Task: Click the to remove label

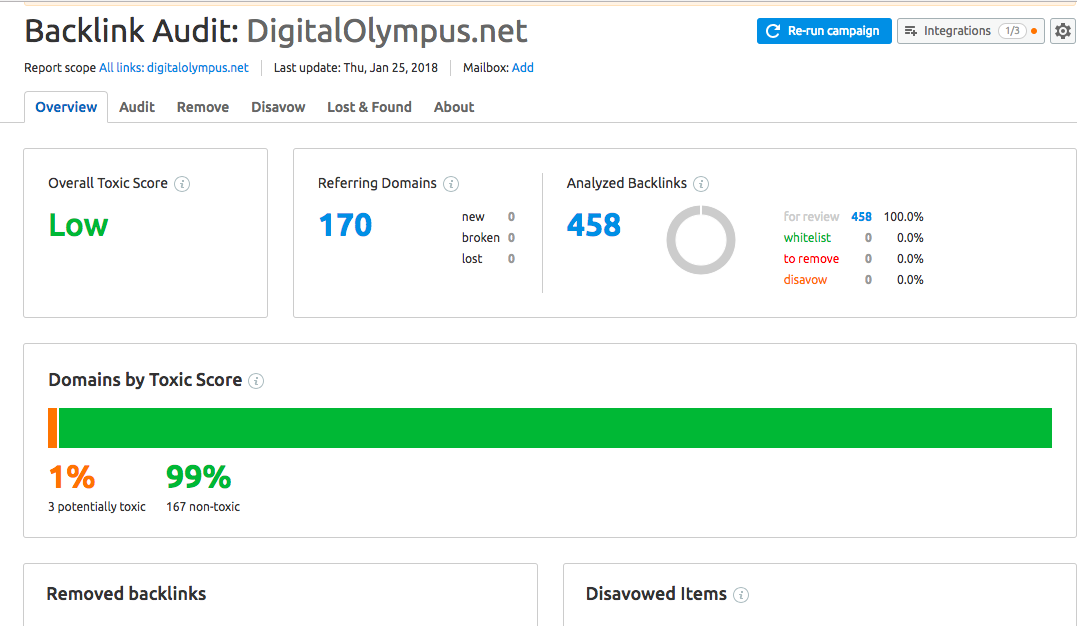Action: coord(811,259)
